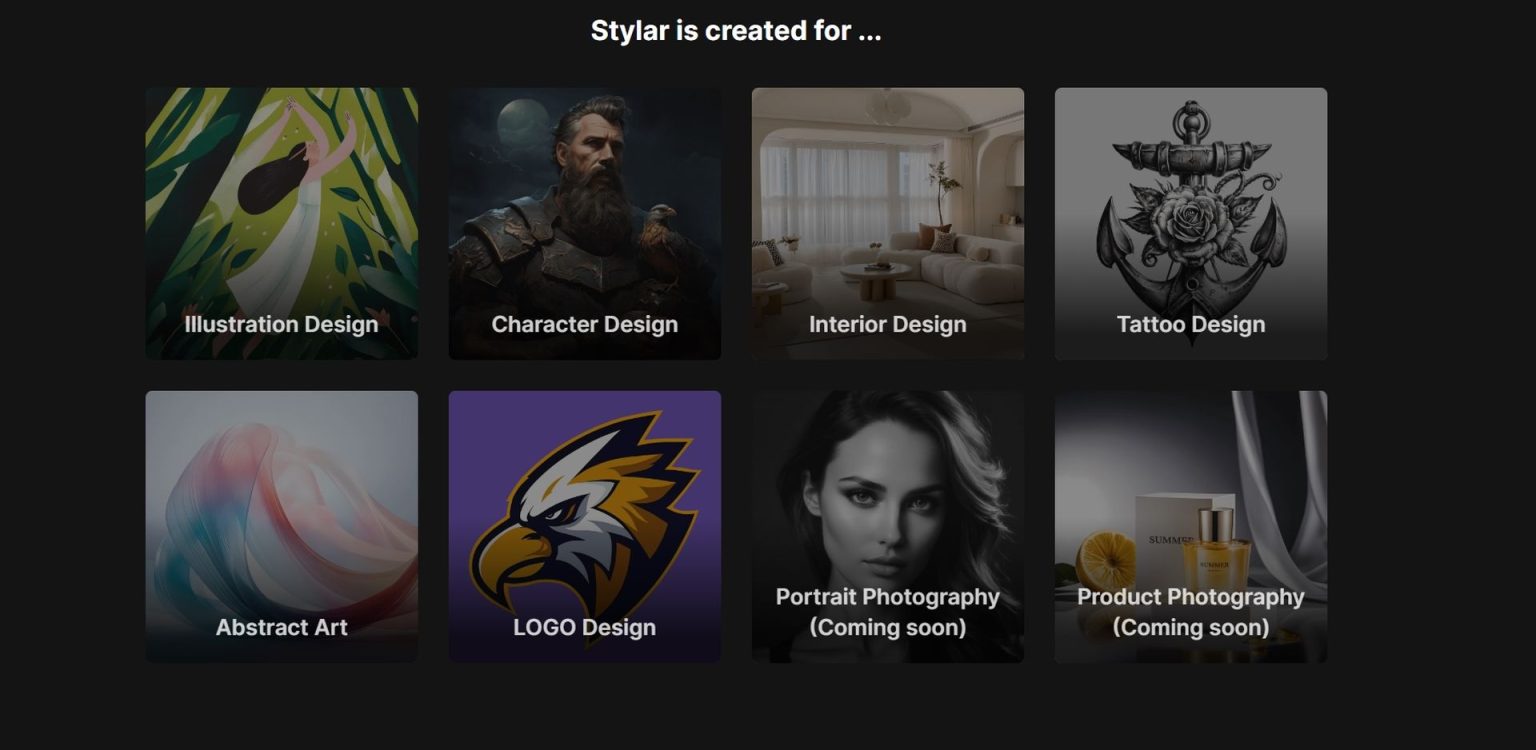Click the LOGO Design label text
The width and height of the screenshot is (1536, 750).
(584, 627)
